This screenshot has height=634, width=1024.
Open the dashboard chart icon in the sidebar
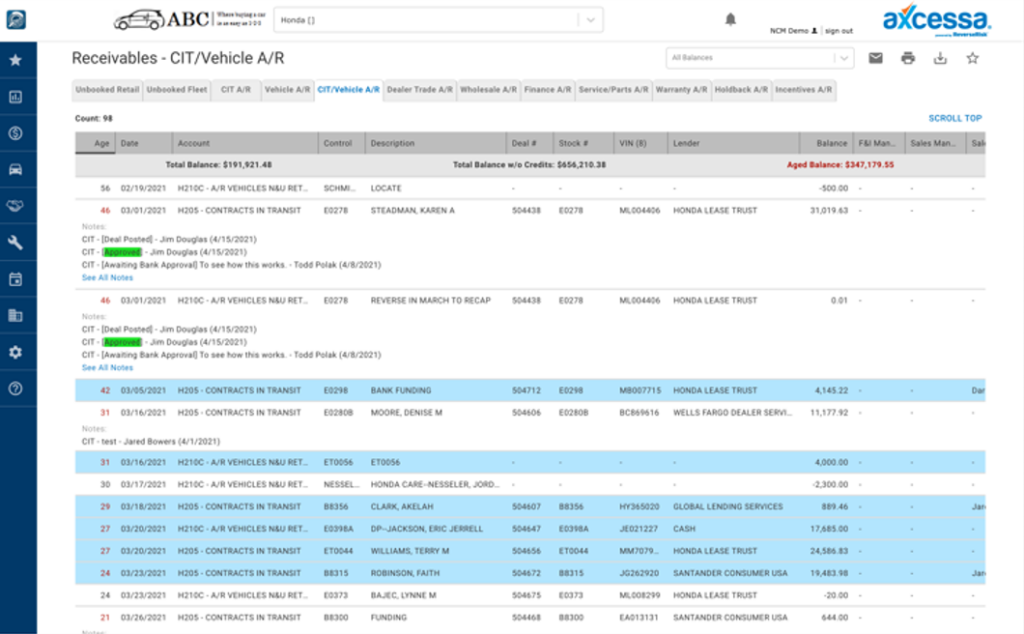coord(16,97)
